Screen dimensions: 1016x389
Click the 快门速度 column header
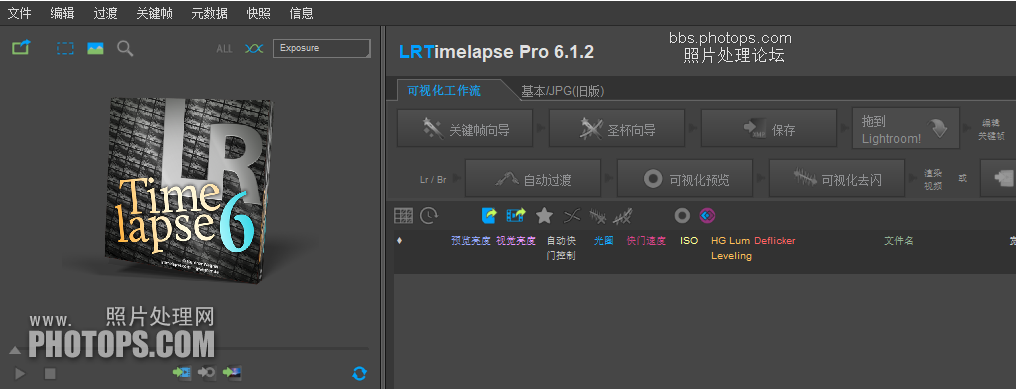[x=646, y=241]
